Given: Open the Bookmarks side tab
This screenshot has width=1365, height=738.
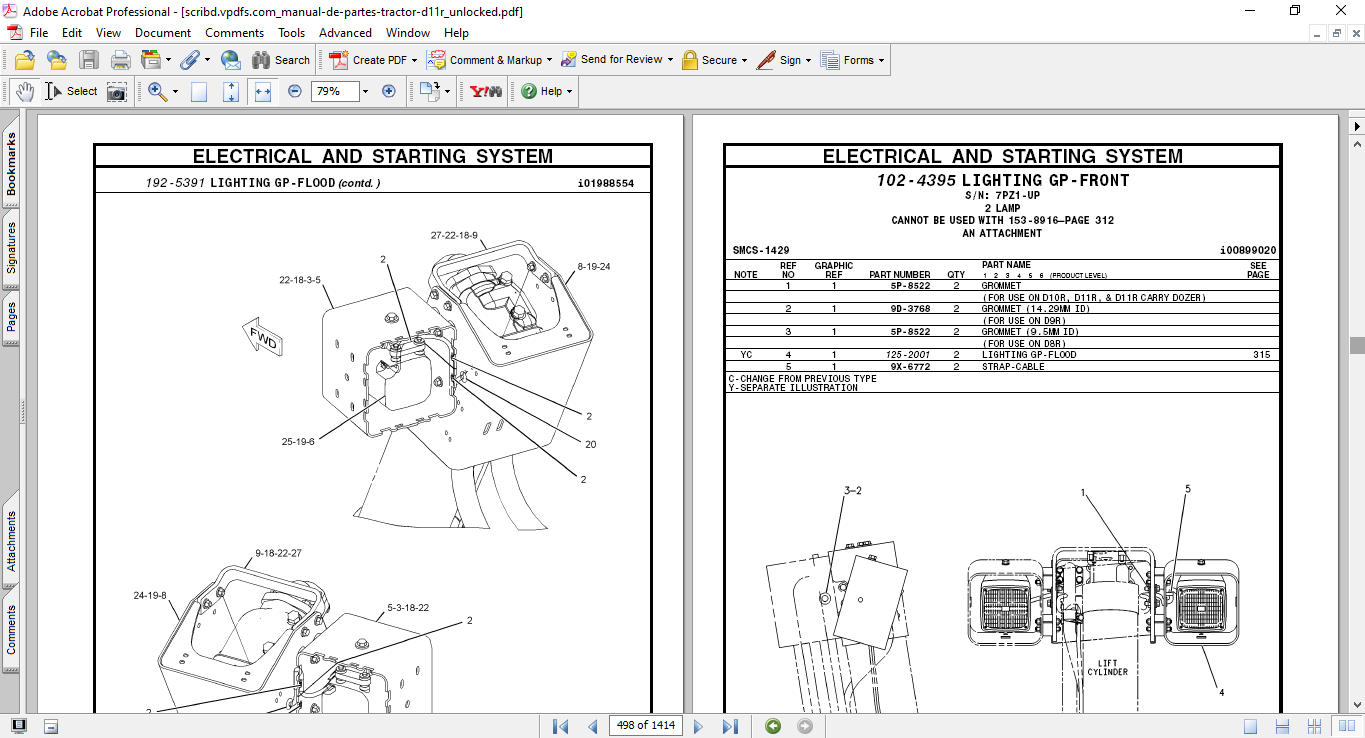Looking at the screenshot, I should [x=11, y=164].
